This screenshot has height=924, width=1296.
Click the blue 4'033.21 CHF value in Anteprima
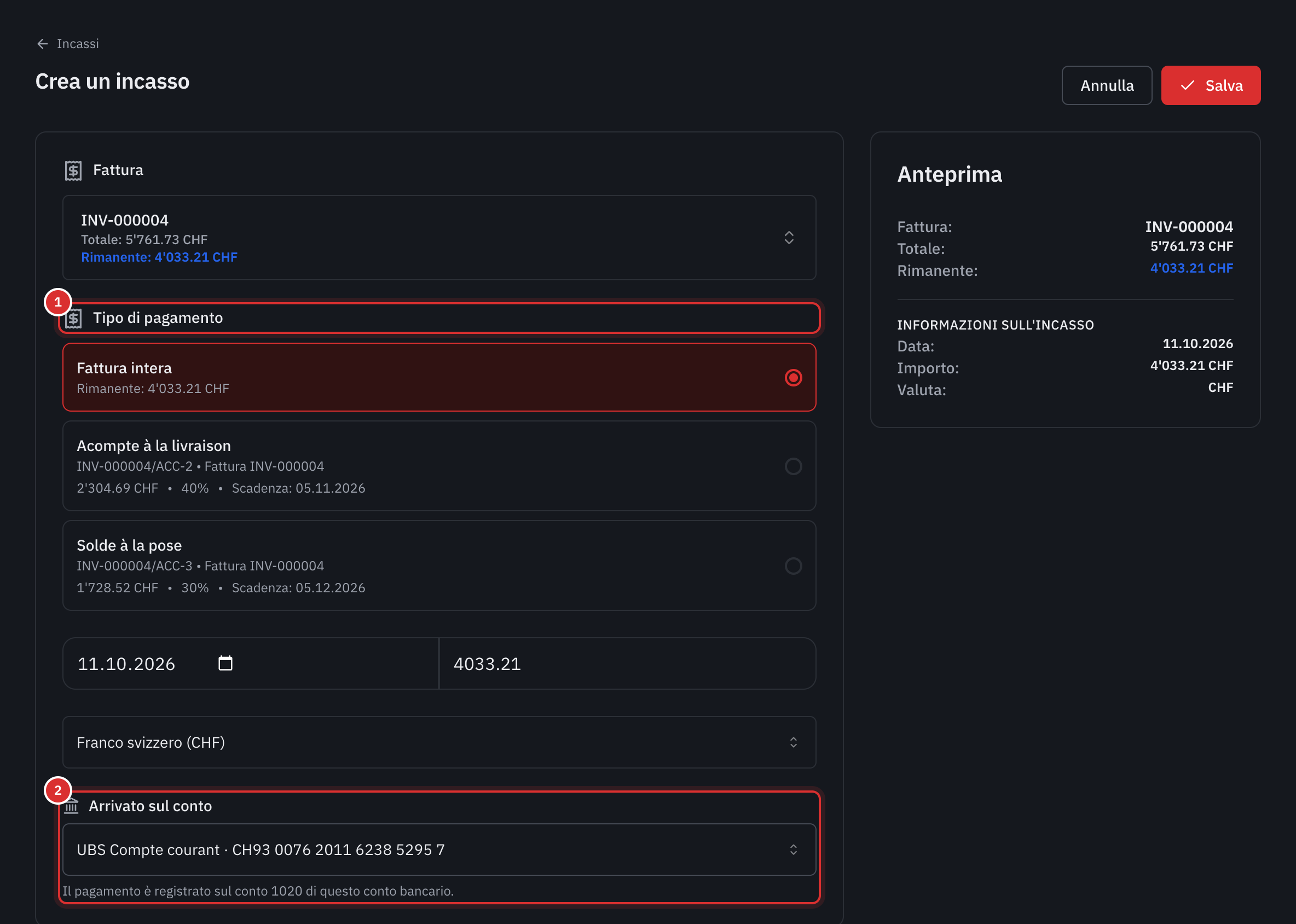pyautogui.click(x=1191, y=268)
